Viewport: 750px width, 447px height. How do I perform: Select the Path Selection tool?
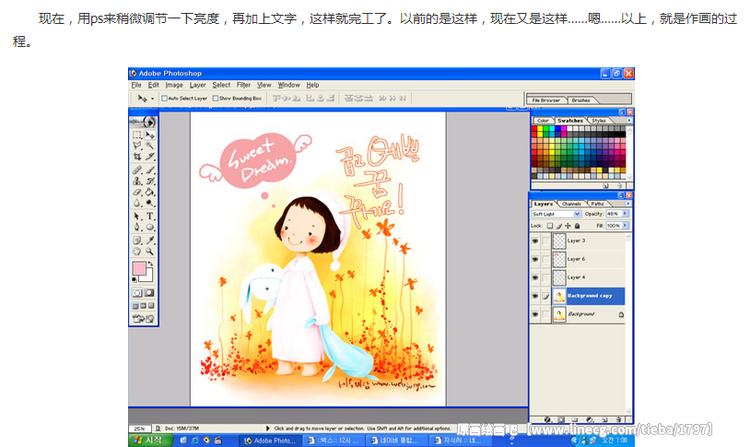point(137,216)
